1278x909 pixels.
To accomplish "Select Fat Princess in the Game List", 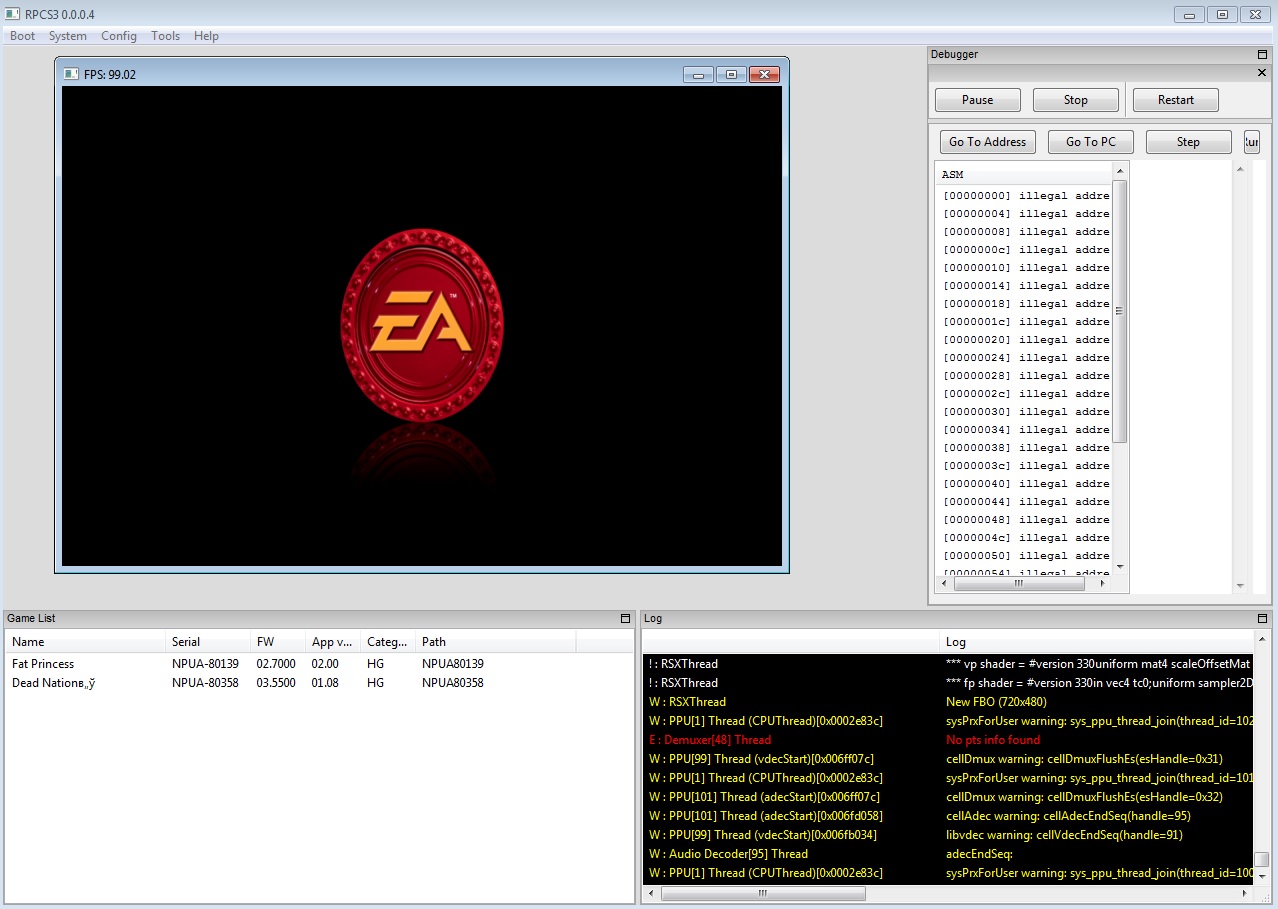I will tap(43, 664).
